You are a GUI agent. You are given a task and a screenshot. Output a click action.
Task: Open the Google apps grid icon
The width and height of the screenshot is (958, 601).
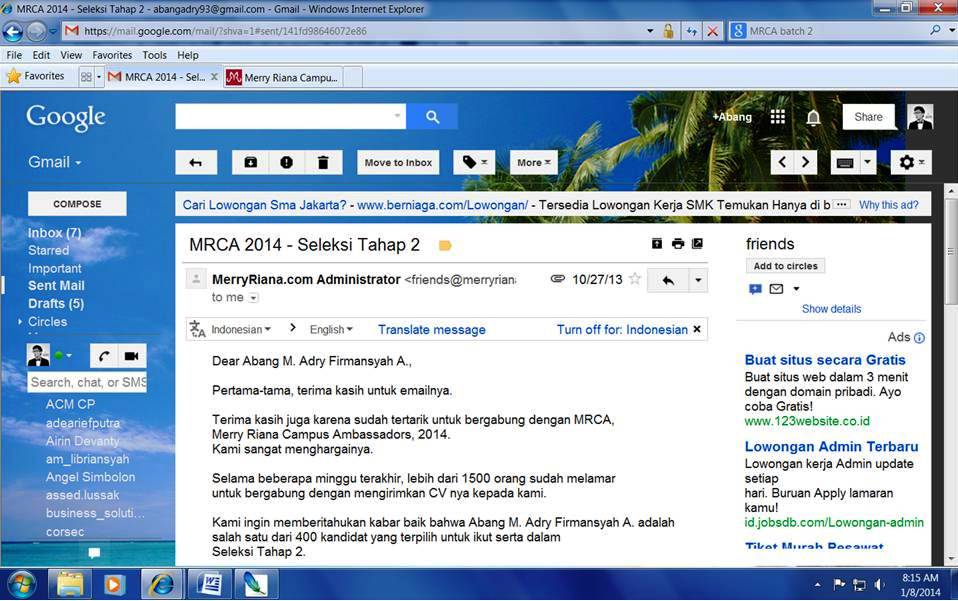pos(778,117)
